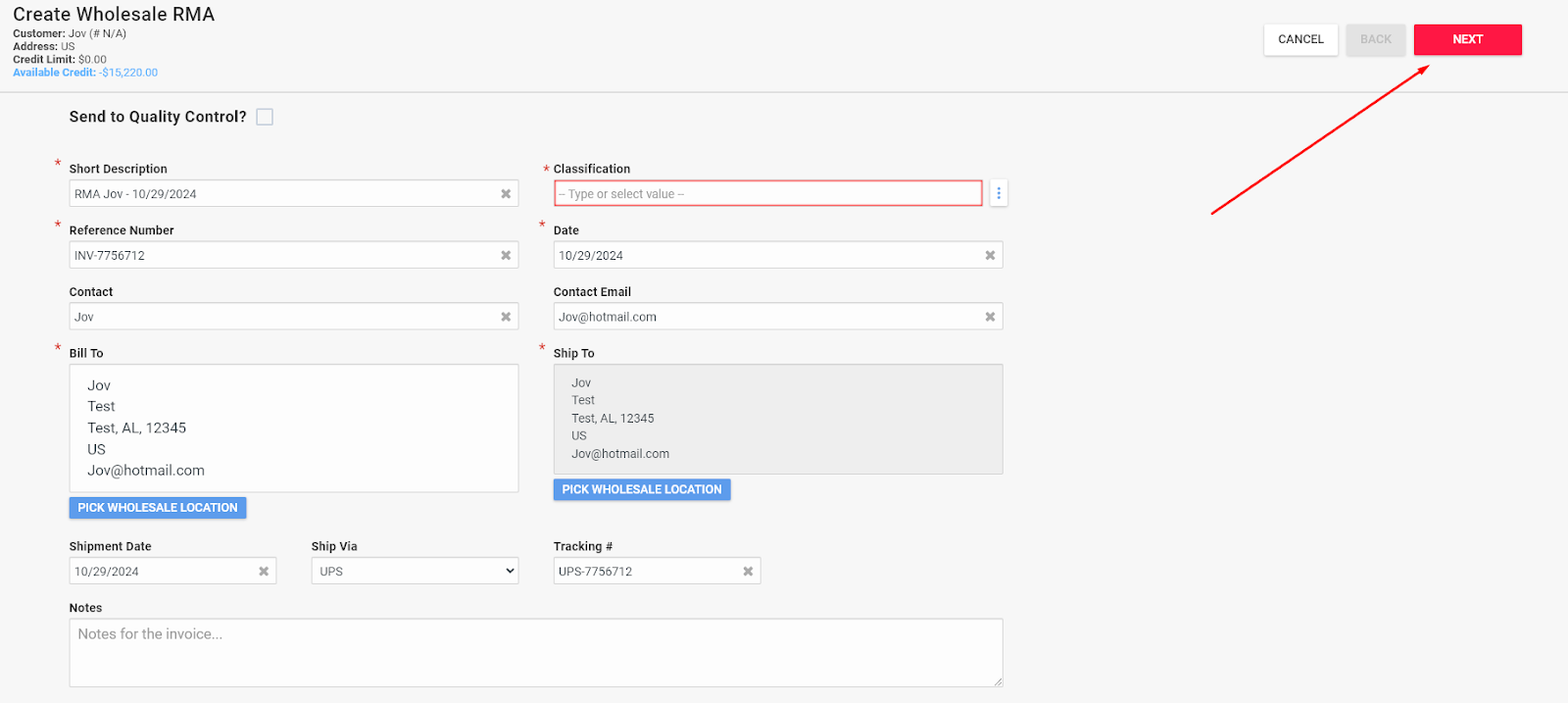Click the Classification select field
Image resolution: width=1568 pixels, height=703 pixels.
(767, 194)
